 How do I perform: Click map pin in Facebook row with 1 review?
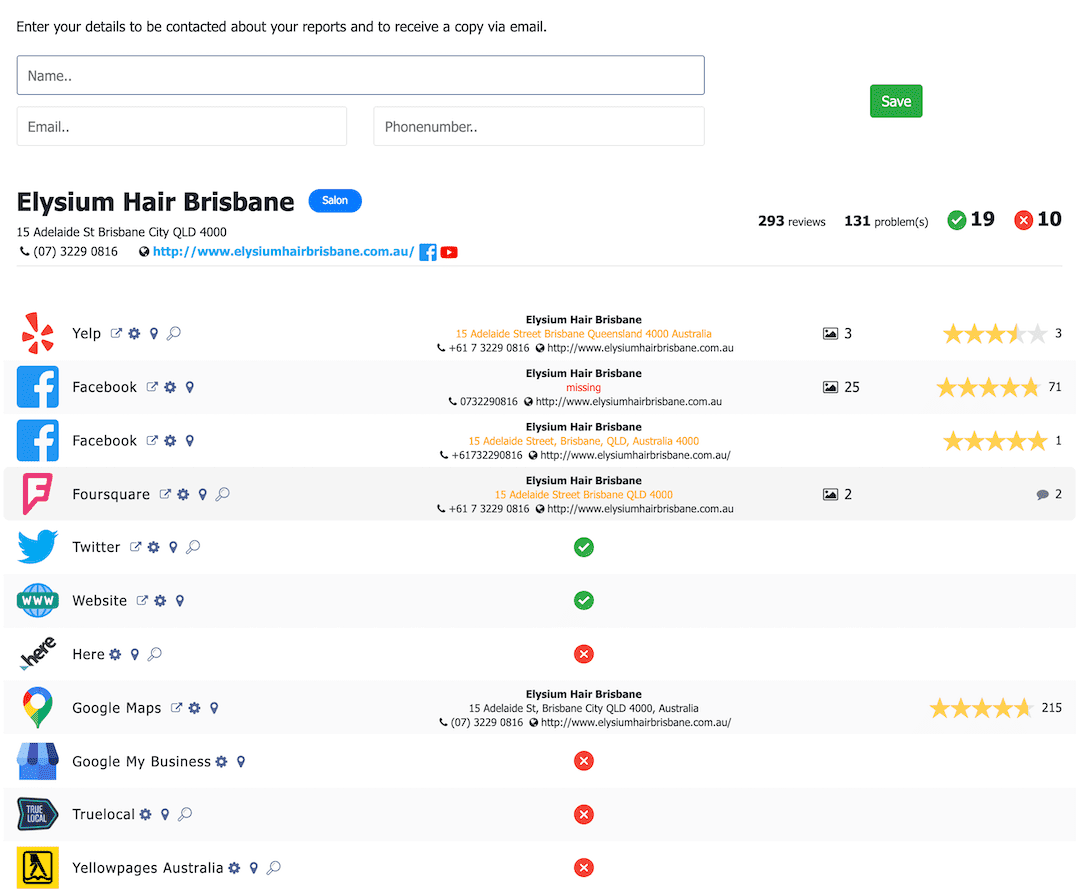pyautogui.click(x=189, y=441)
